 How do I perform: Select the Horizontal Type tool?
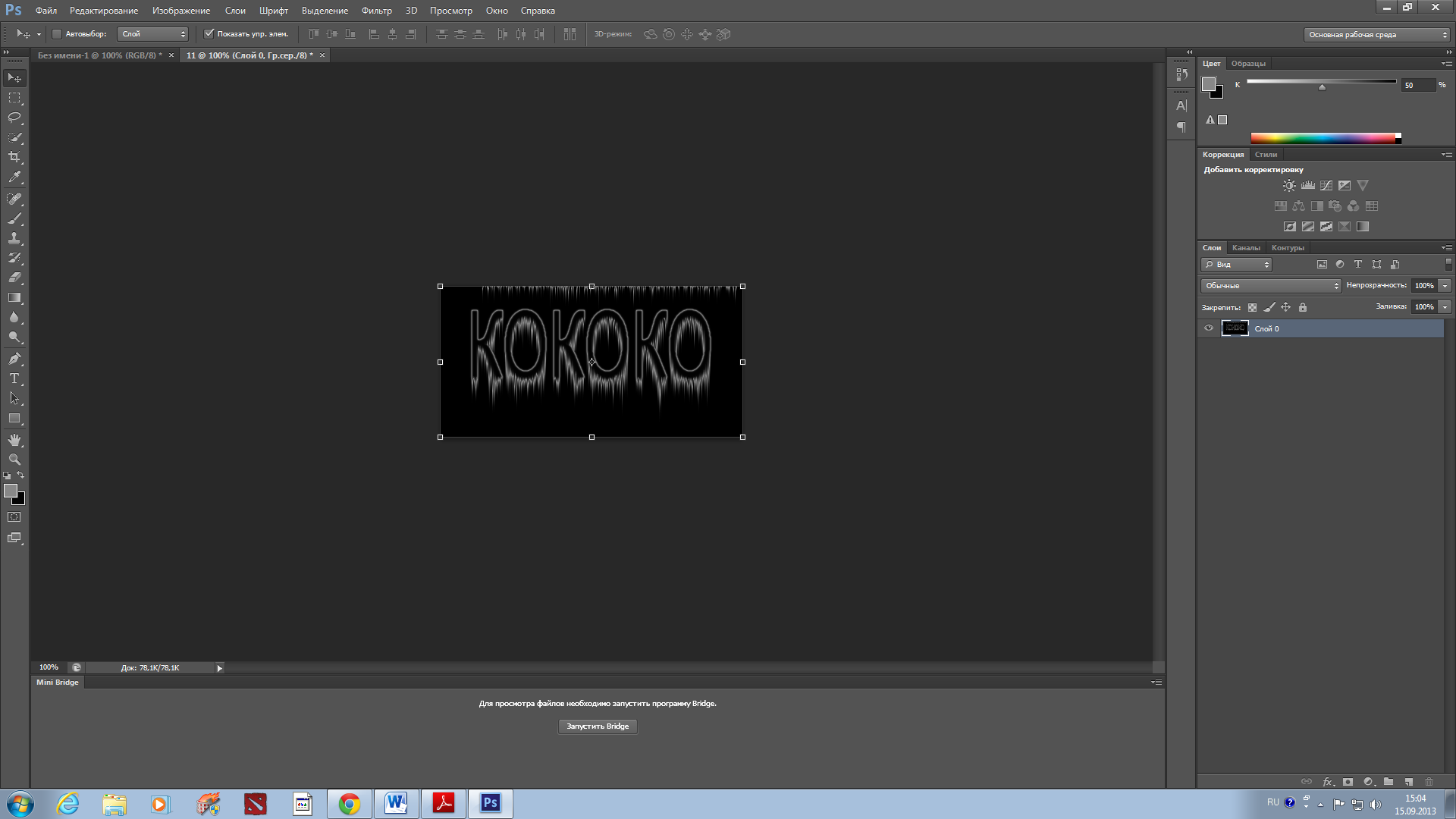pos(14,378)
